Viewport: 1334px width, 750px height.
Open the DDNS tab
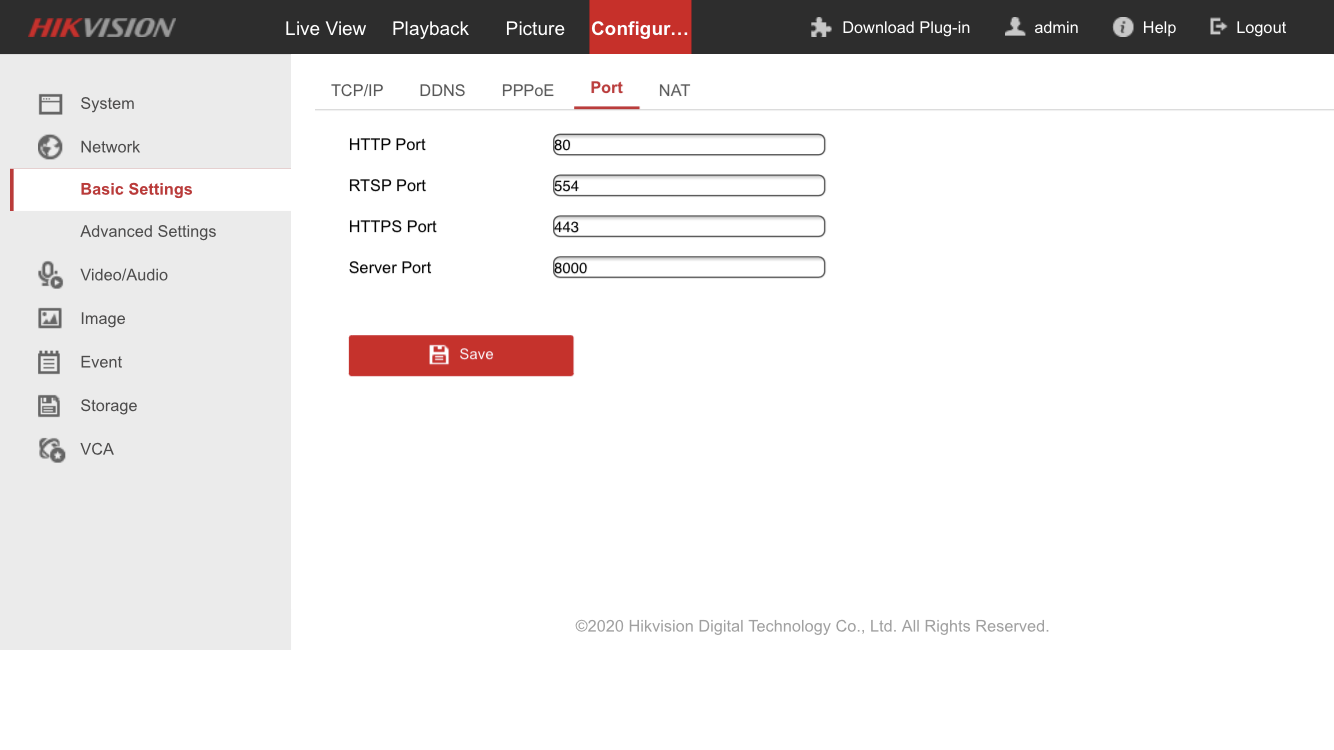click(442, 90)
